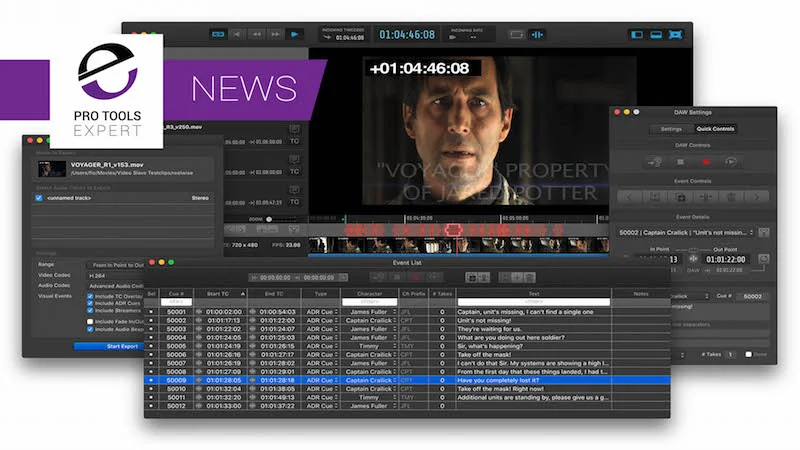800x450 pixels.
Task: Click the capture out point icon right of 01:01:22:00
Action: pyautogui.click(x=763, y=259)
